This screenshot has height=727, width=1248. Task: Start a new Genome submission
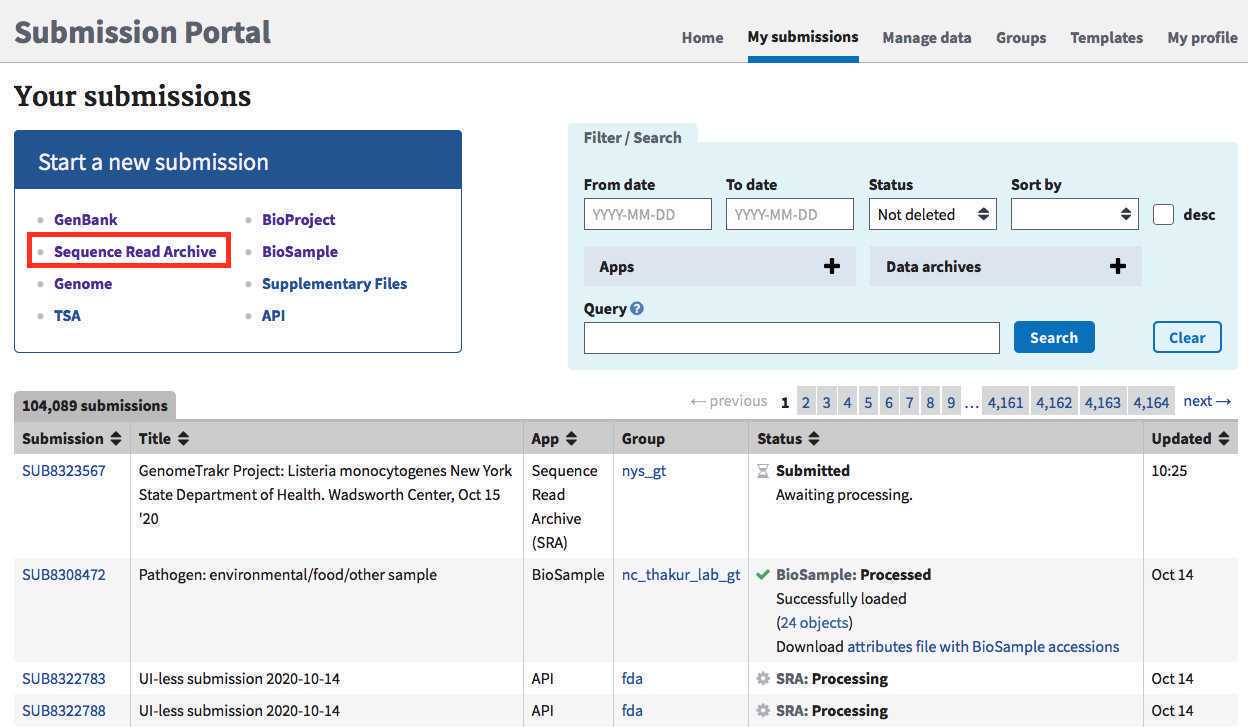tap(83, 283)
